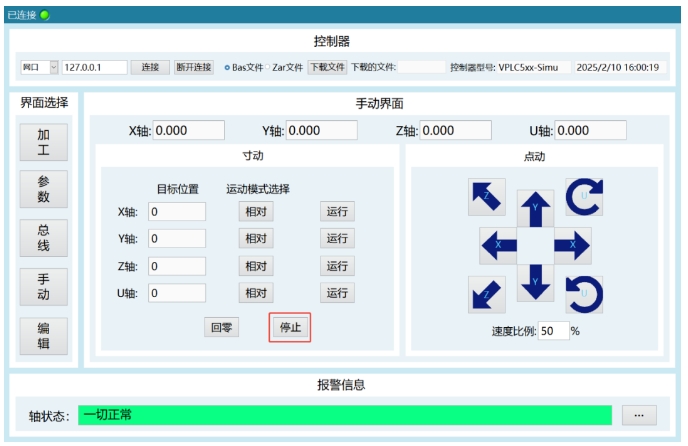Switch to the 总线 interface
This screenshot has height=446, width=688.
coord(43,238)
